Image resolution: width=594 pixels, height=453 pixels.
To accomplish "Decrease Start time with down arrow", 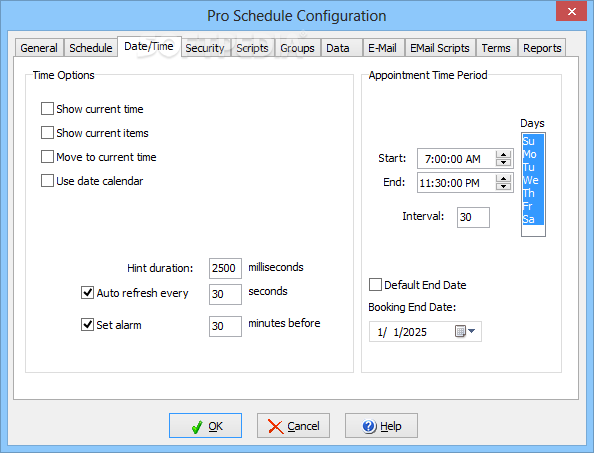I will point(503,162).
